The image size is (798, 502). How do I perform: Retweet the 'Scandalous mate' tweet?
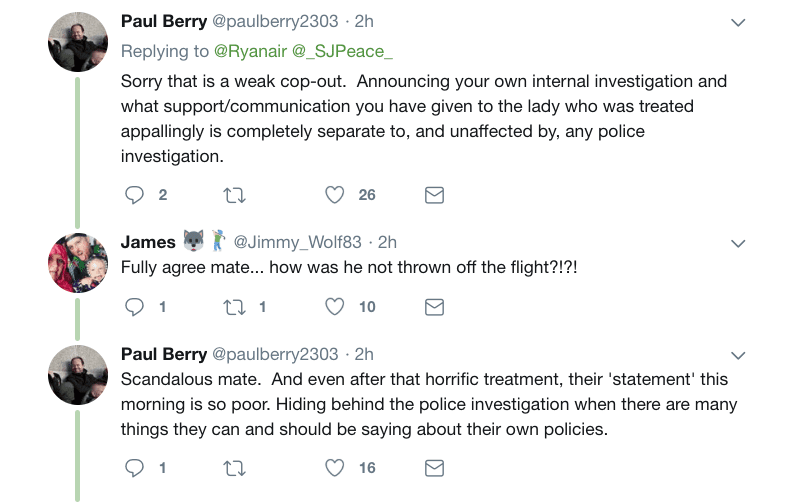(235, 468)
